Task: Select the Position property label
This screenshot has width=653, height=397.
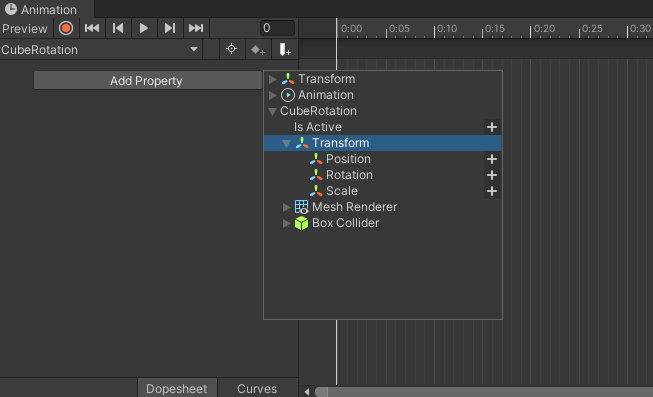Action: [x=348, y=159]
